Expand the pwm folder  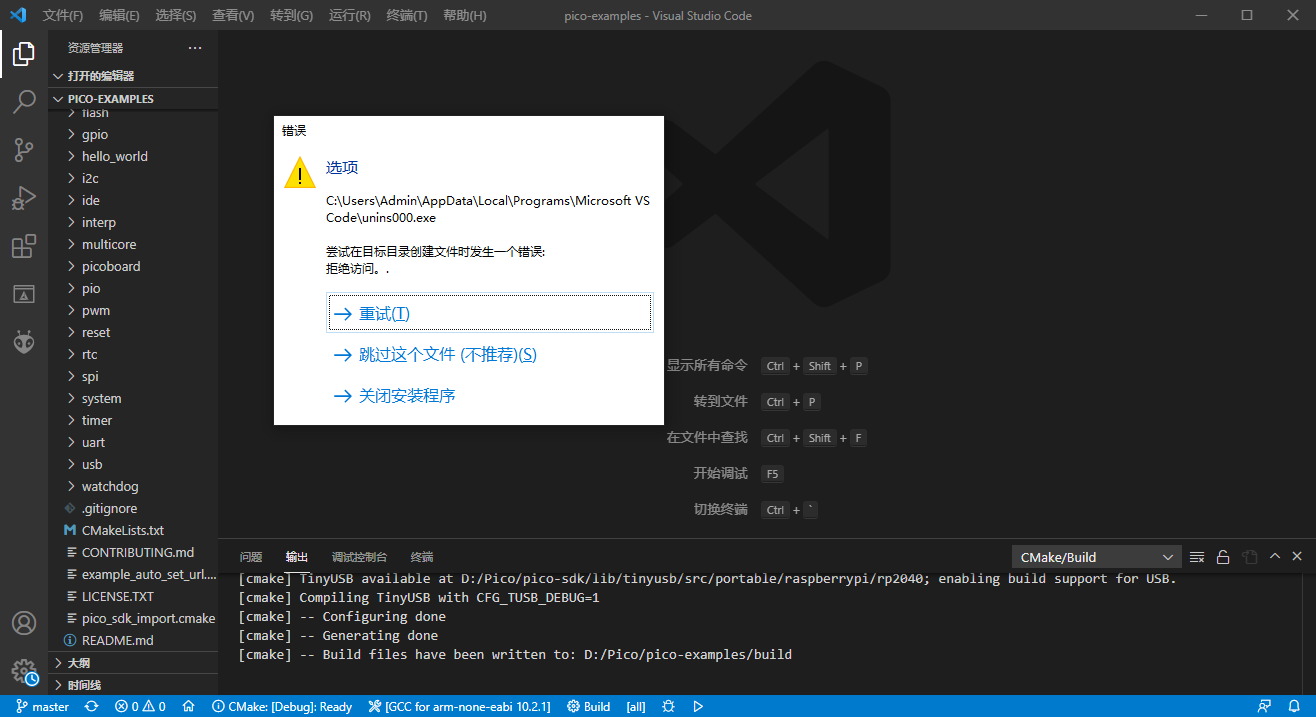click(x=133, y=310)
